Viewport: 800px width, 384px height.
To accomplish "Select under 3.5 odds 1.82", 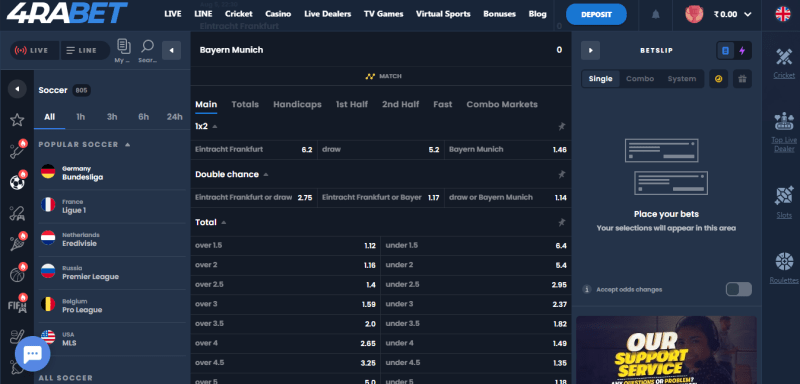I will tap(476, 324).
